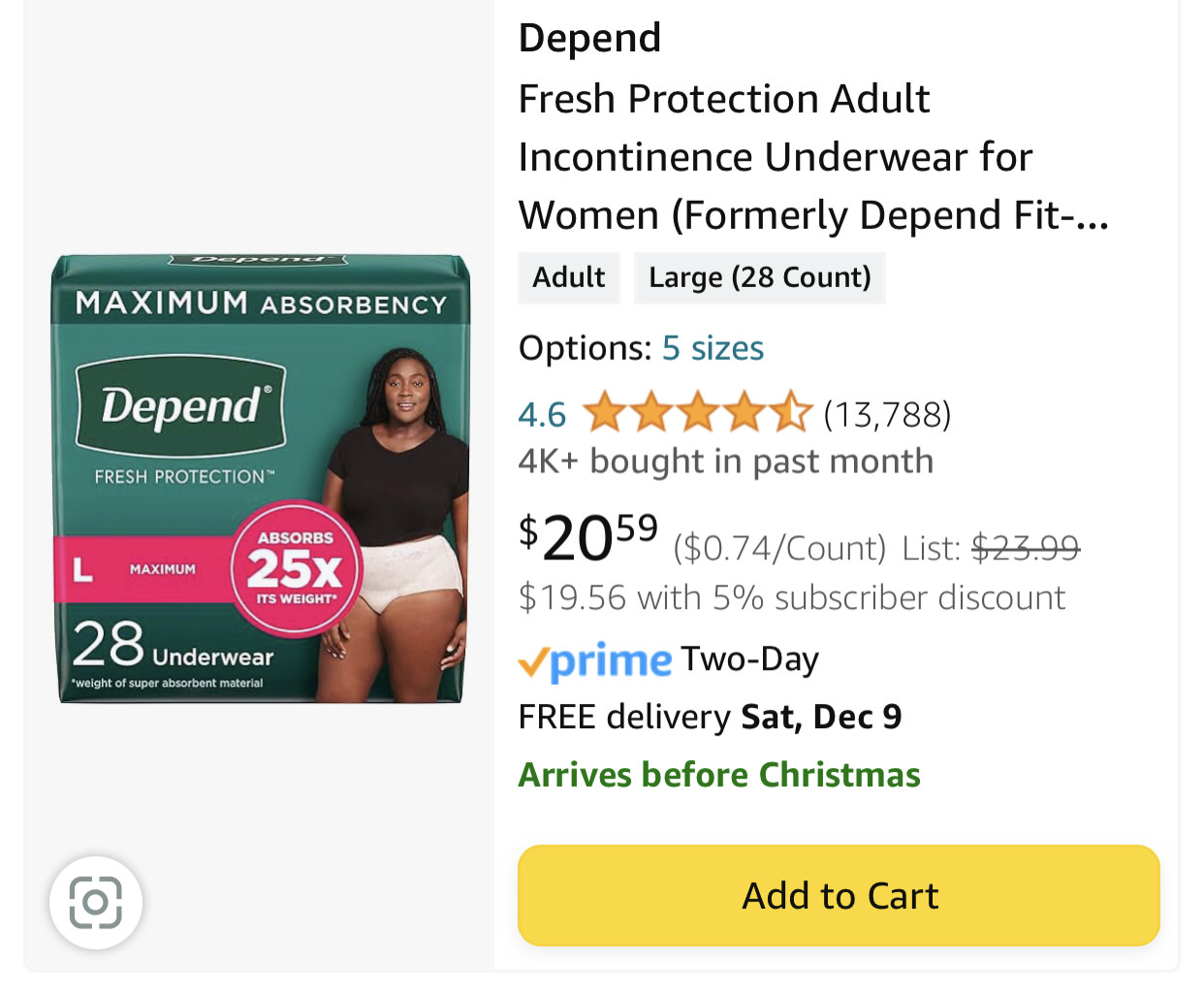Open the Fresh Protection product title
The width and height of the screenshot is (1204, 993).
tap(776, 157)
